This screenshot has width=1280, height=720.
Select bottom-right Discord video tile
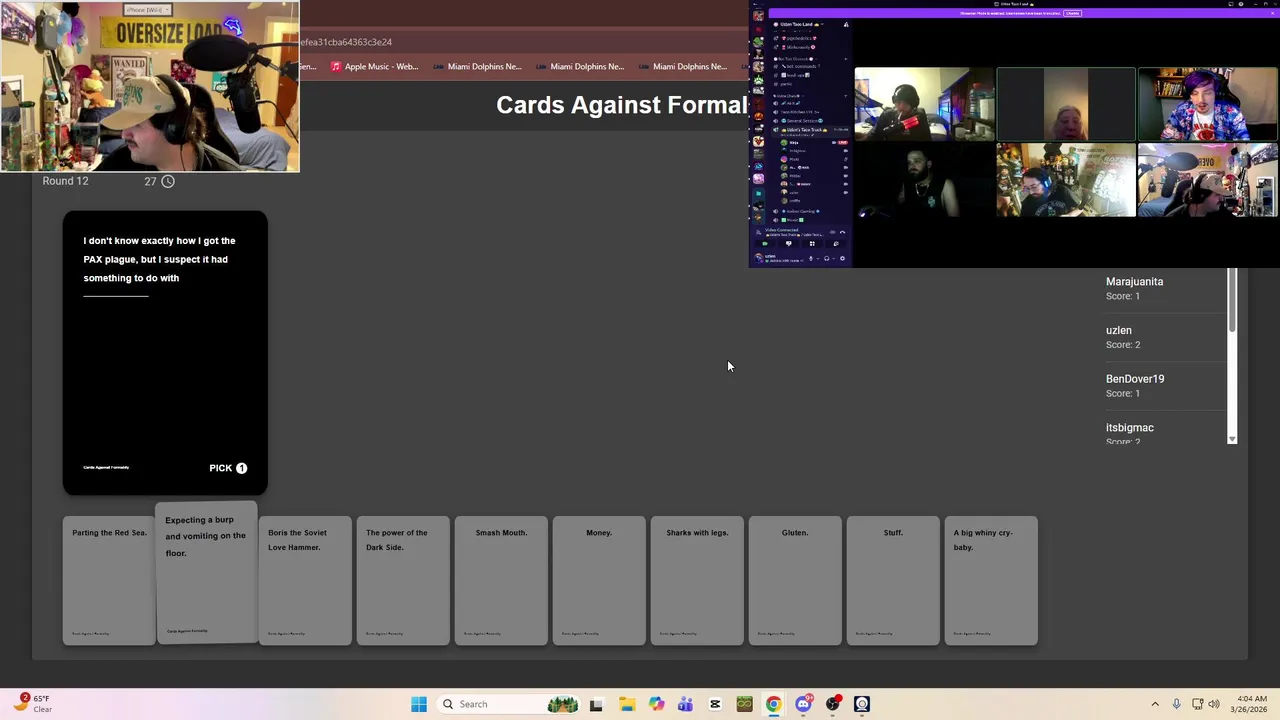[1208, 180]
